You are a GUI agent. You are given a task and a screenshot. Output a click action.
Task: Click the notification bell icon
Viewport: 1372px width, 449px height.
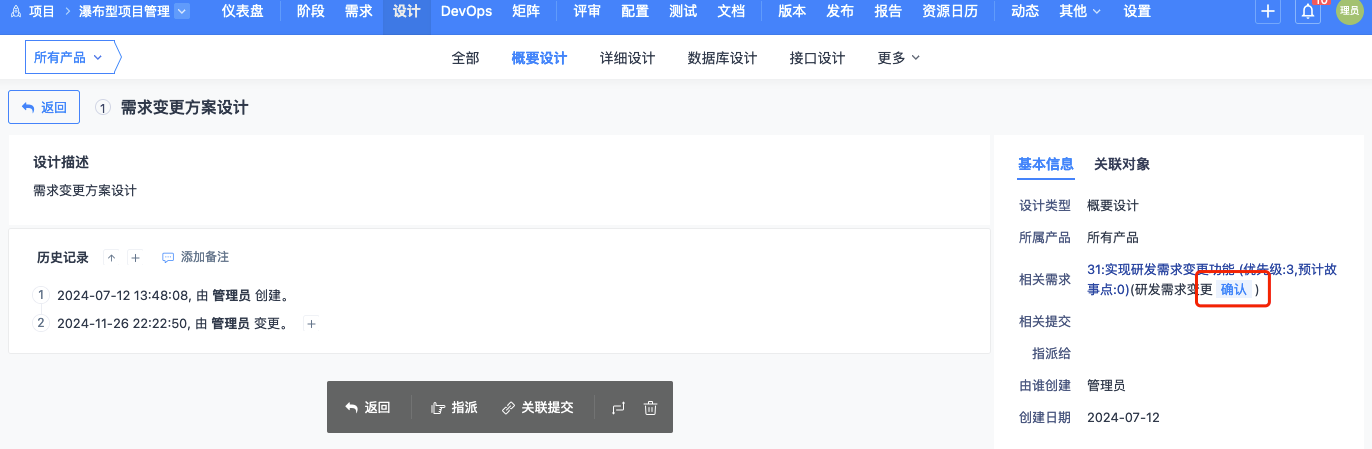click(1308, 12)
